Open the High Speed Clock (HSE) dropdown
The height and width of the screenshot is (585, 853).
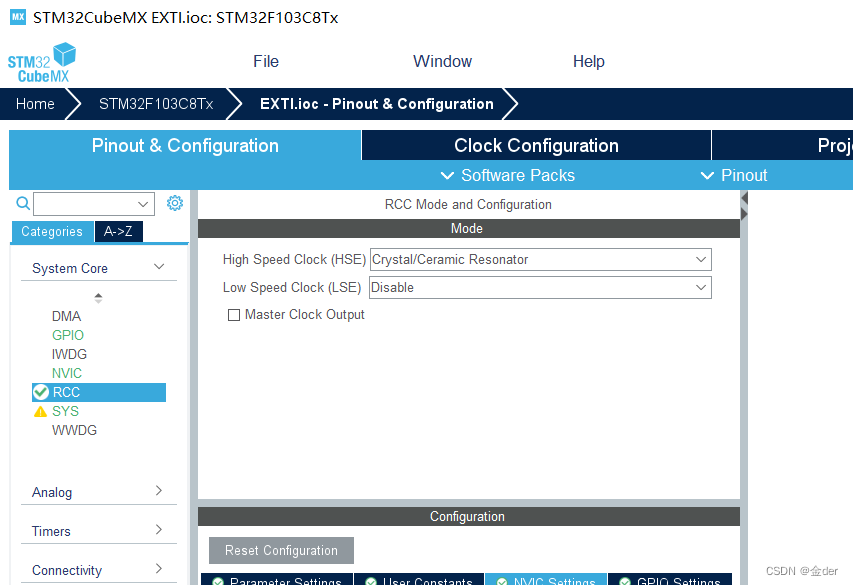[x=540, y=260]
